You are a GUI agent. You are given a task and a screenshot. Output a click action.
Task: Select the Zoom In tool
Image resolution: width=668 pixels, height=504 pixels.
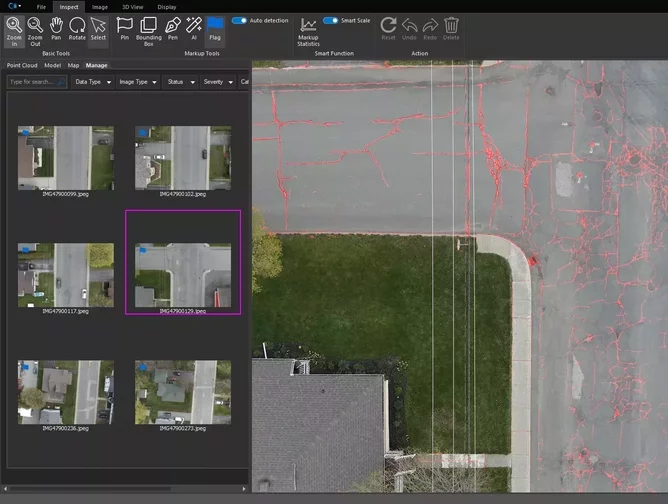point(14,31)
